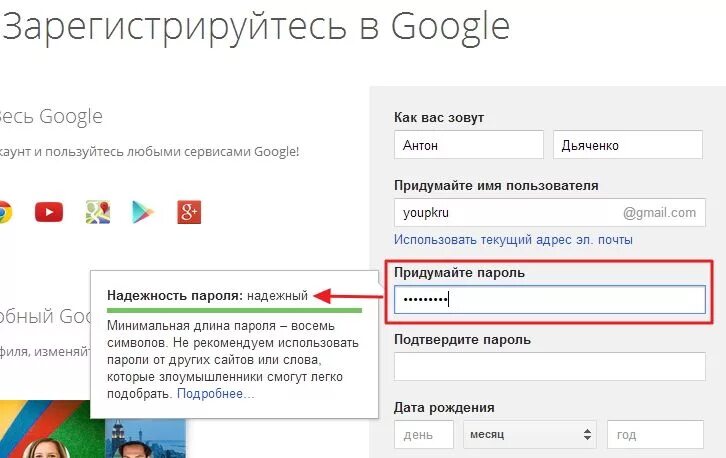Click the Google+ icon
Screen dimensions: 726x458
[189, 213]
